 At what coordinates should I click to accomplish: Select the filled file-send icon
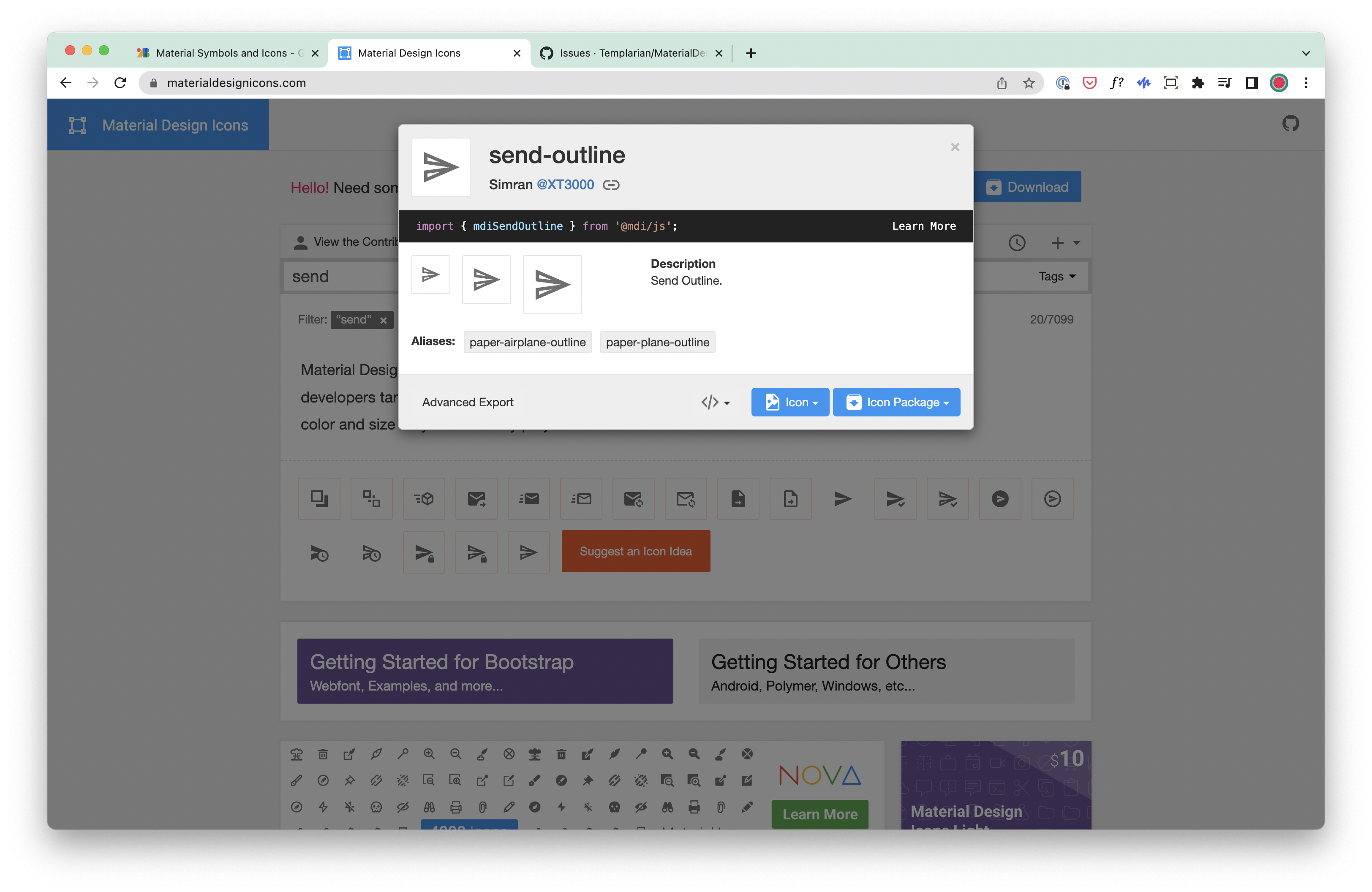[x=738, y=498]
